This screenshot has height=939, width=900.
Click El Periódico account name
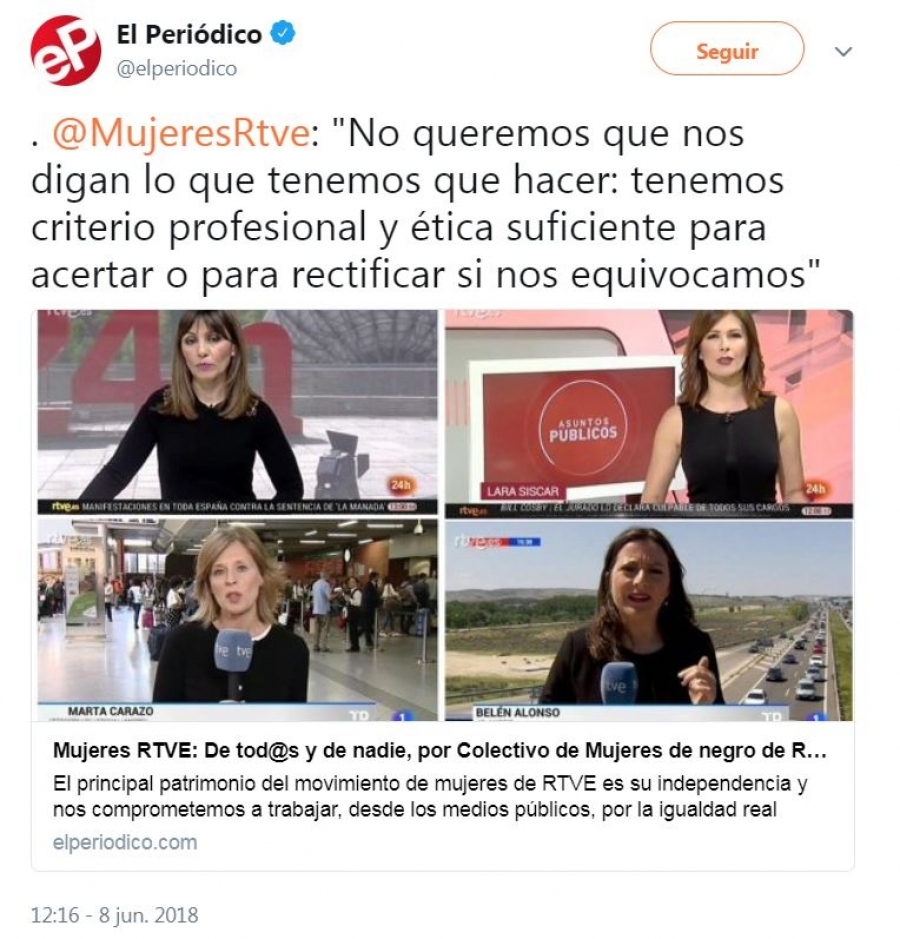(x=189, y=34)
